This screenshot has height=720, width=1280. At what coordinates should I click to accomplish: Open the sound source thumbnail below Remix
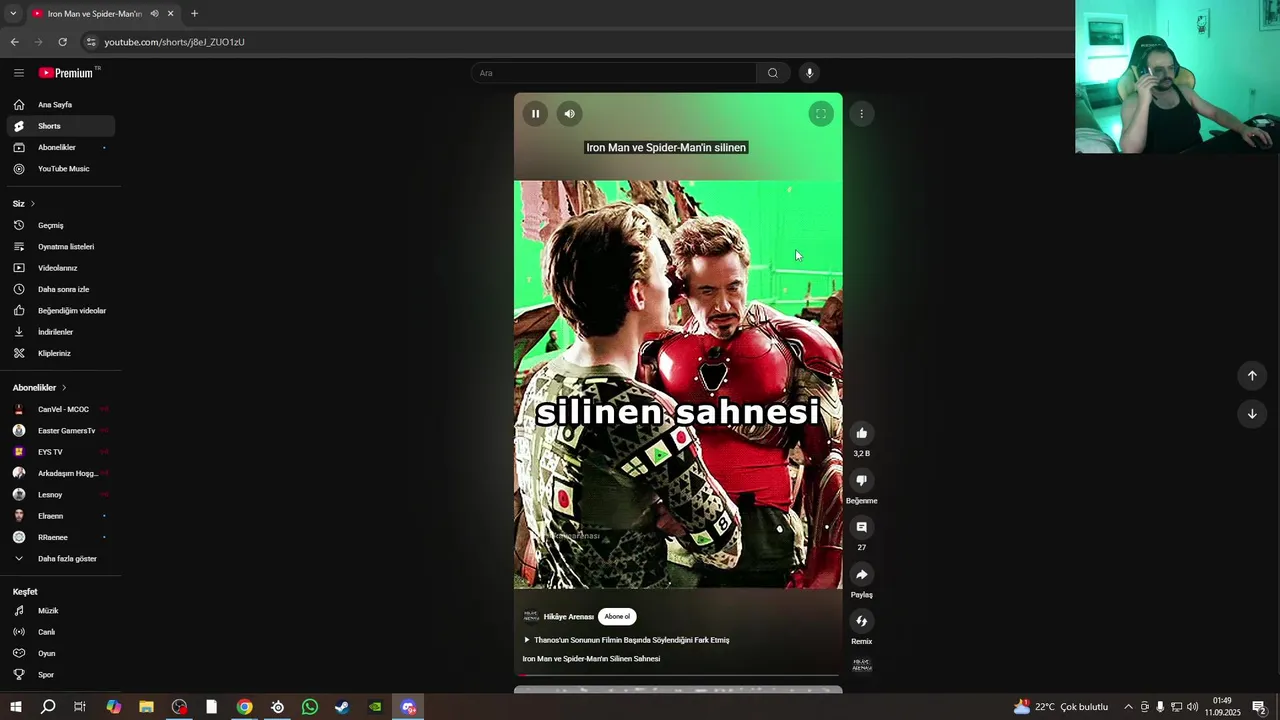(861, 665)
